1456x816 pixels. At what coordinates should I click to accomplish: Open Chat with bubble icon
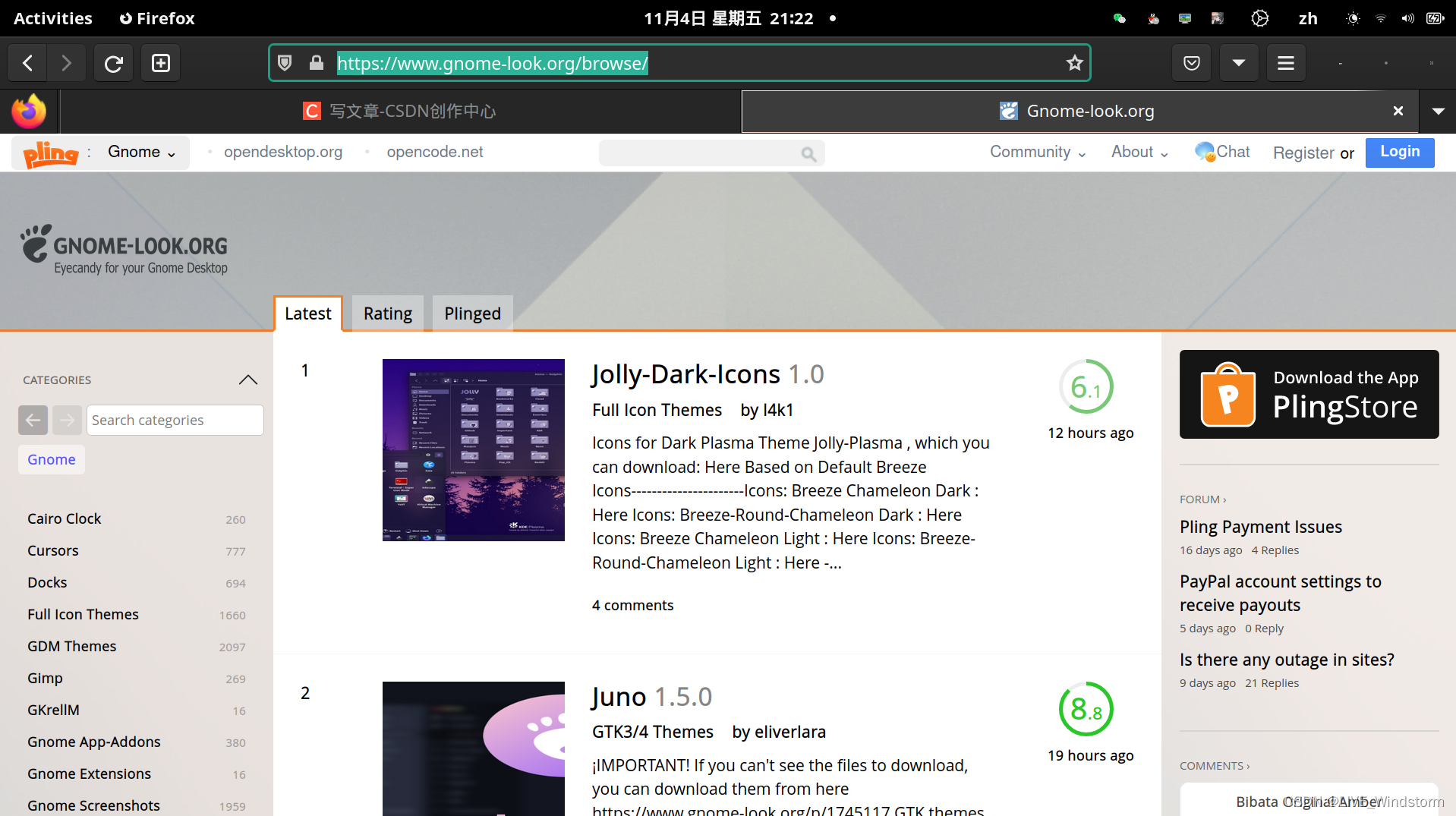[1222, 152]
